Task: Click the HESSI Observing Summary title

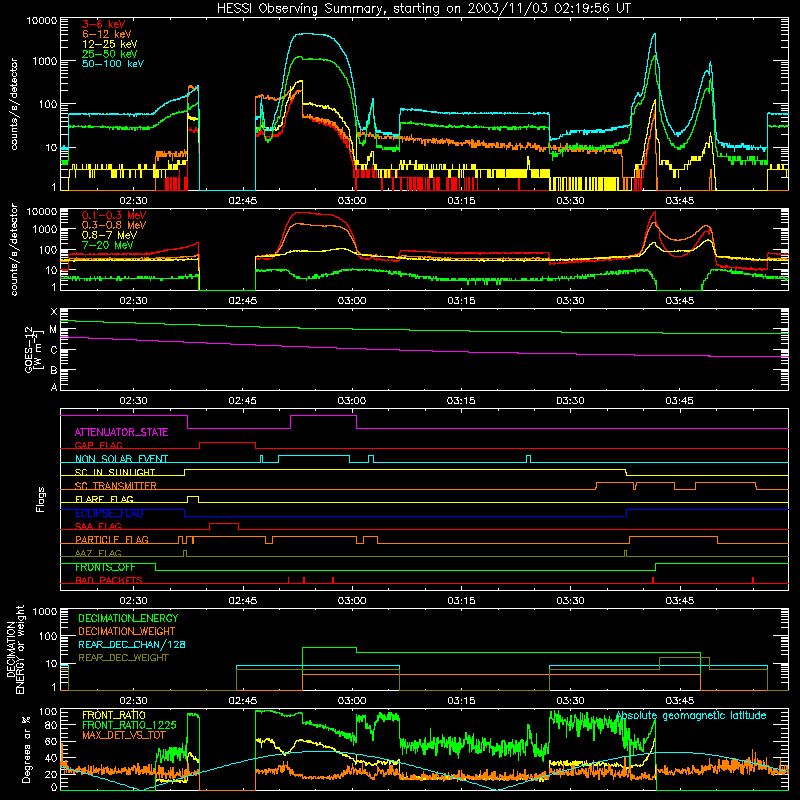Action: click(424, 9)
